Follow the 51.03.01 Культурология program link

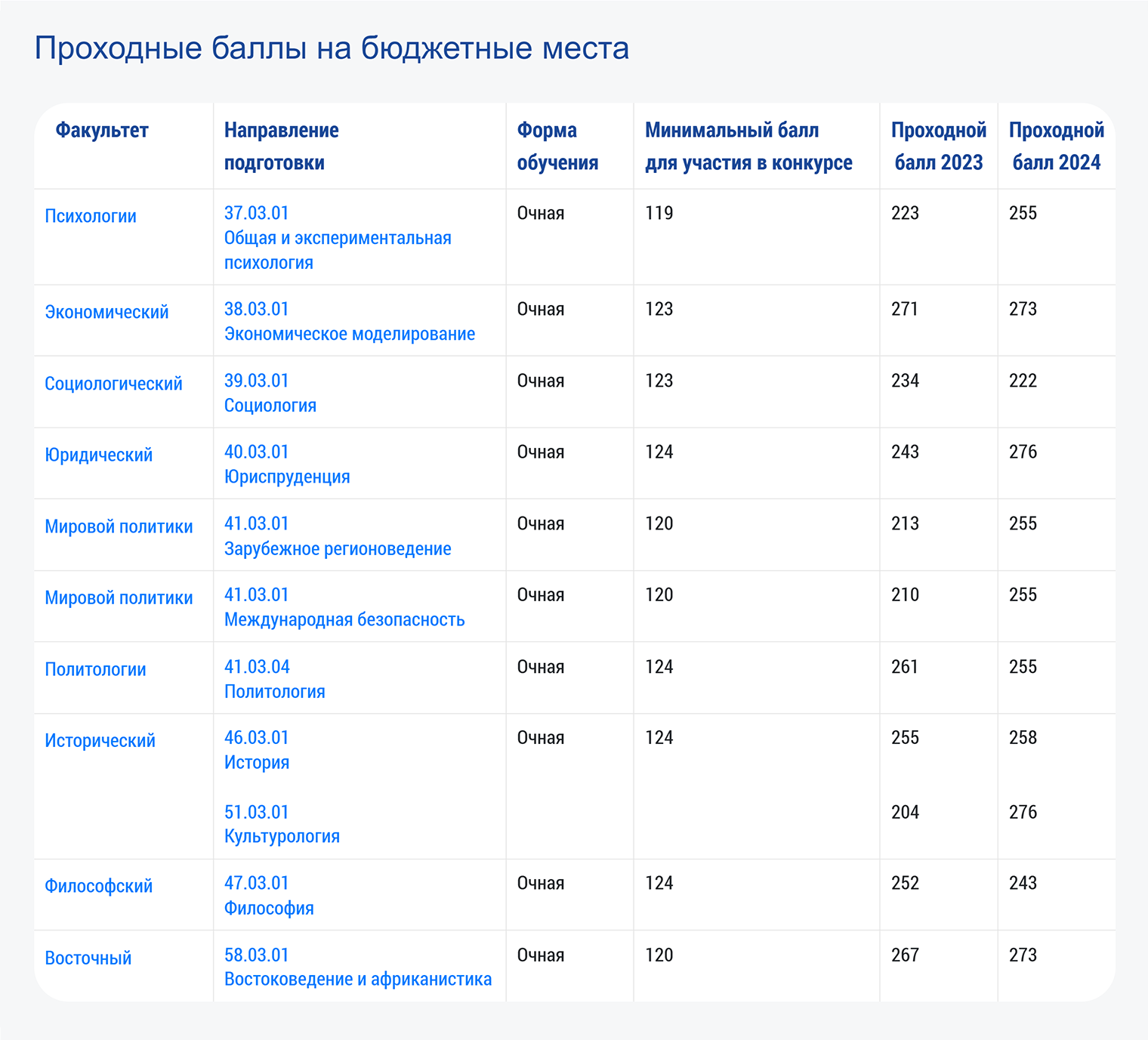[x=282, y=825]
